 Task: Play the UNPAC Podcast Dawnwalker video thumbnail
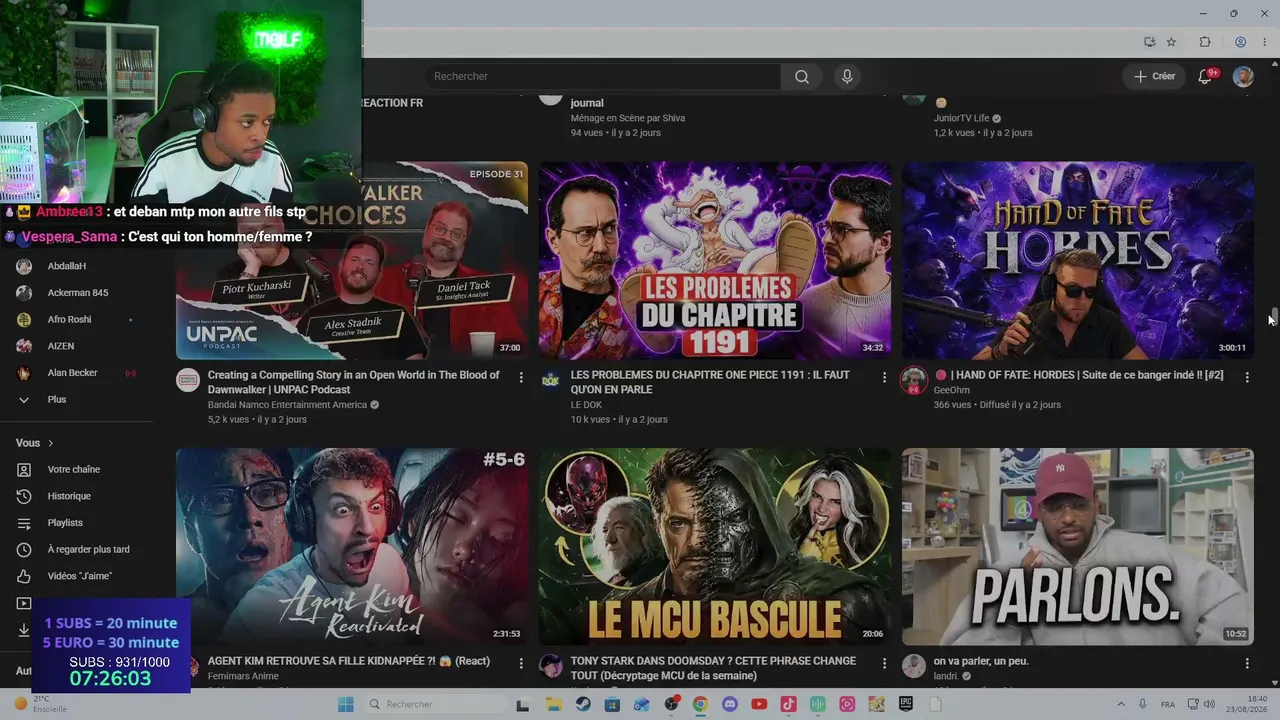pyautogui.click(x=352, y=261)
